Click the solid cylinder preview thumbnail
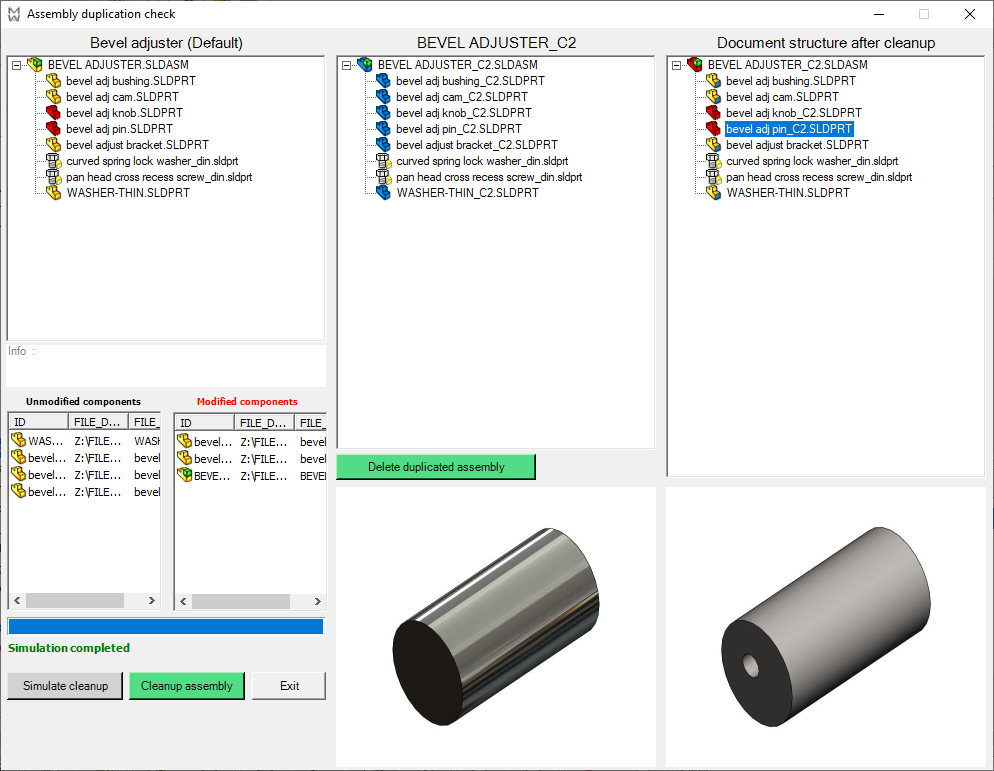Viewport: 994px width, 771px height. click(496, 626)
